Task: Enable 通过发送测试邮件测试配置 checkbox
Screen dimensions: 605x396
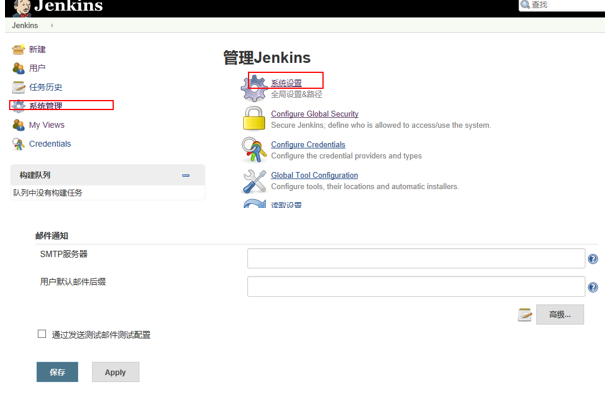Action: click(42, 334)
